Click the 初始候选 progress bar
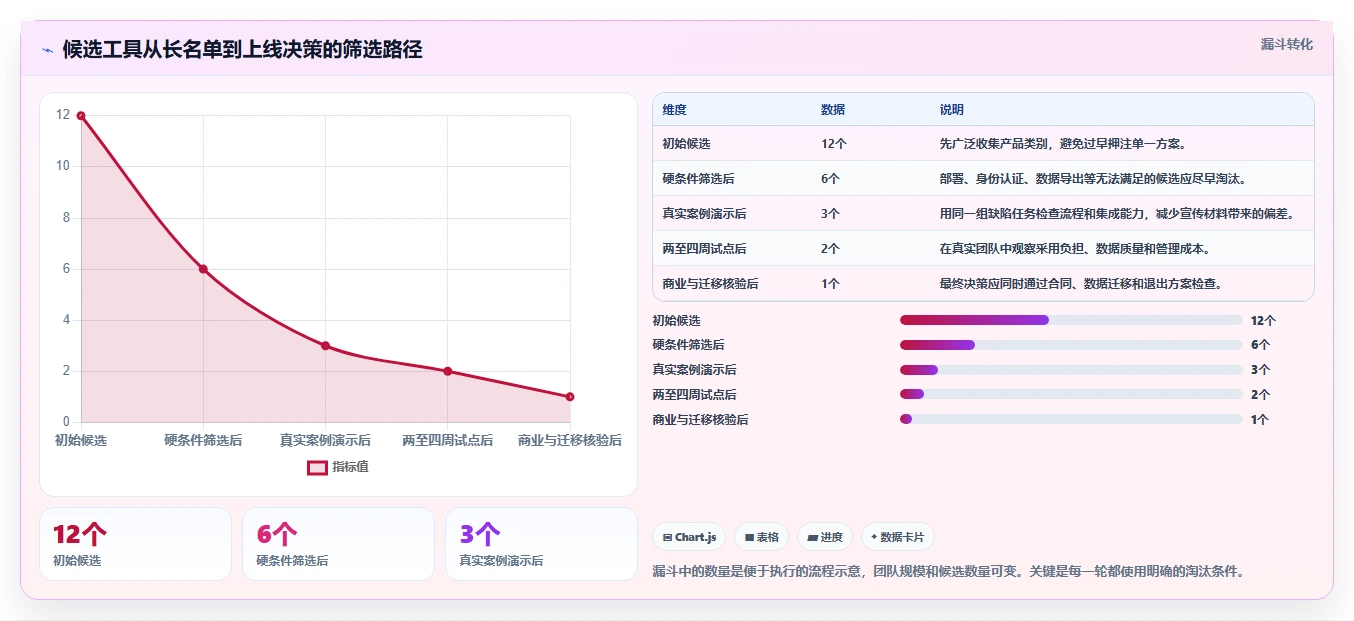The width and height of the screenshot is (1354, 621). click(1071, 320)
